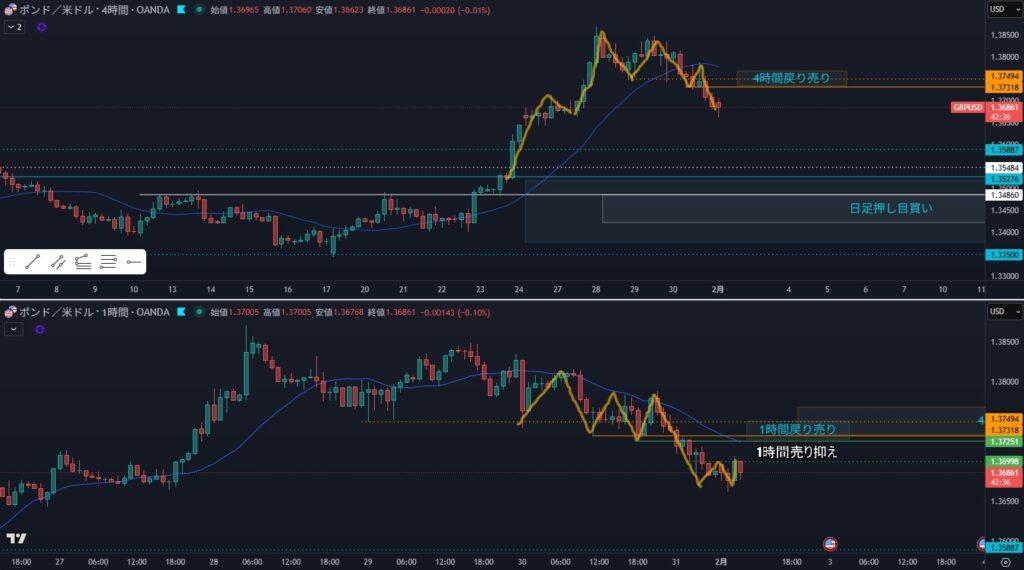
Task: Open USD currency dropdown on bottom chart
Action: [x=1000, y=311]
